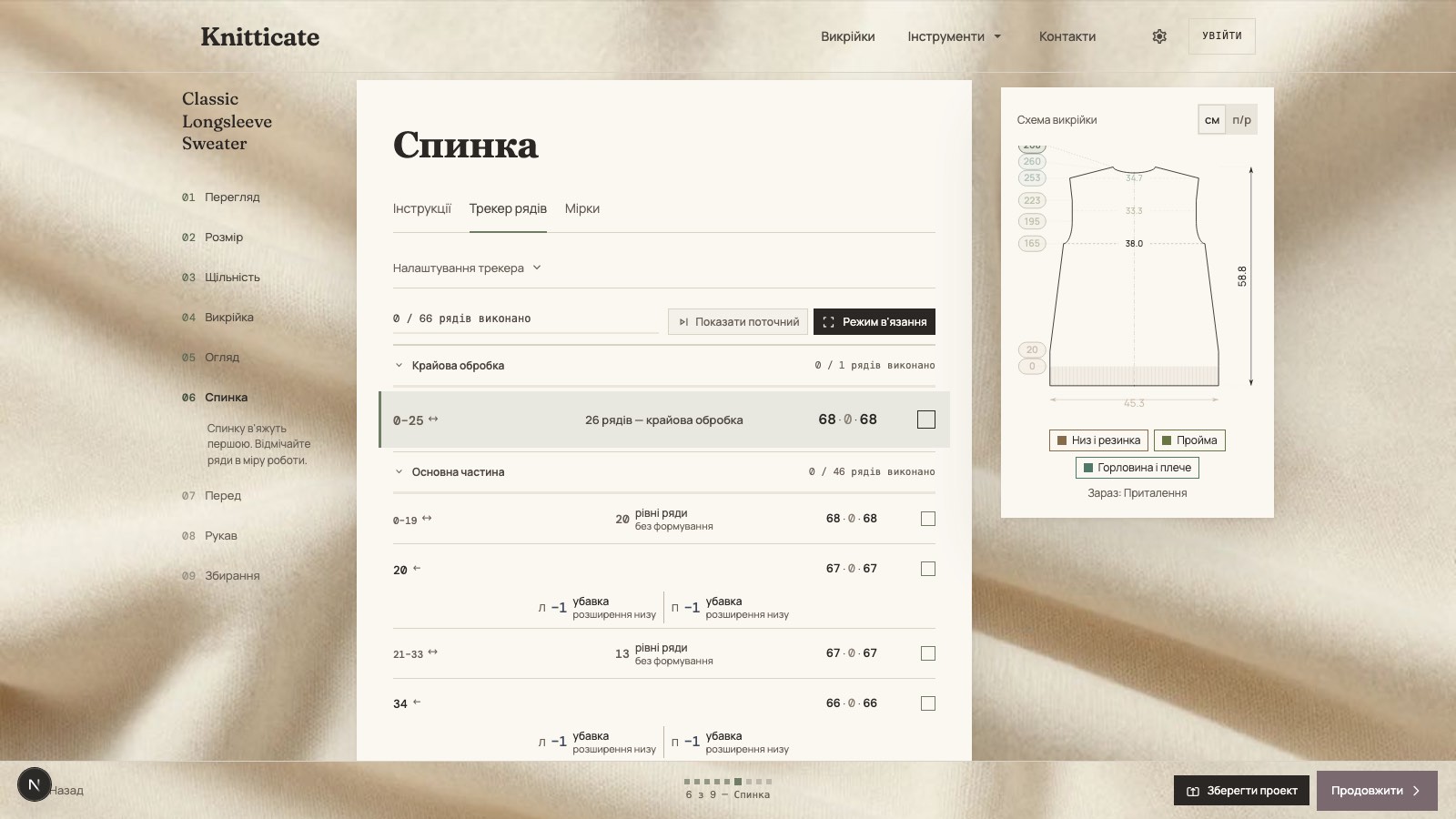Viewport: 1456px width, 819px height.
Task: Mark row 20 as done
Action: 928,569
